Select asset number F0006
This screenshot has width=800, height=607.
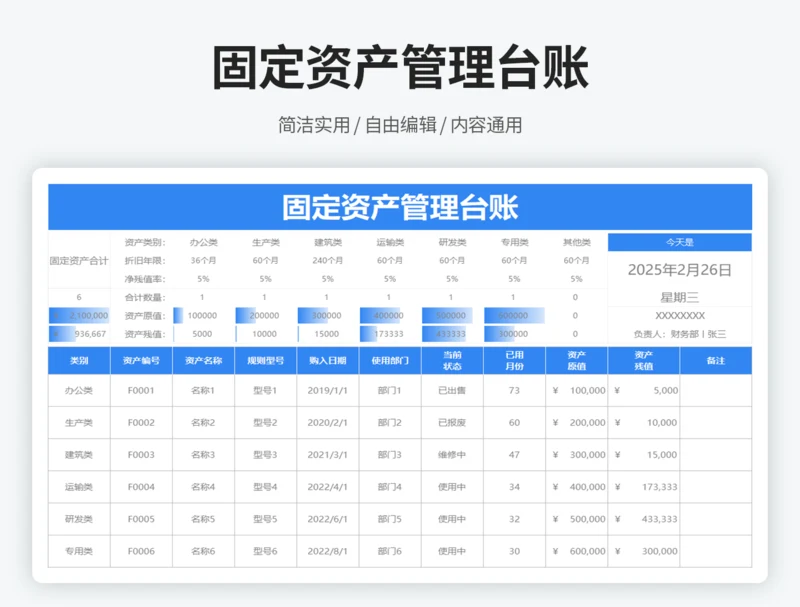[141, 551]
